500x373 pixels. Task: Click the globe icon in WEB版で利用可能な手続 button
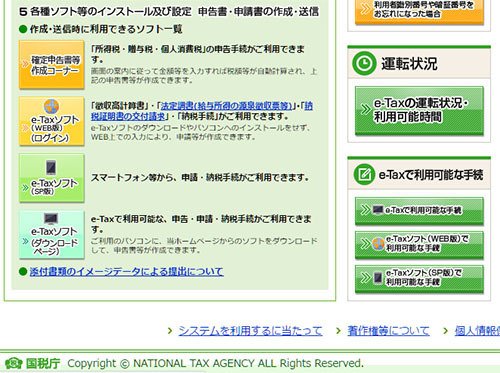pyautogui.click(x=378, y=244)
